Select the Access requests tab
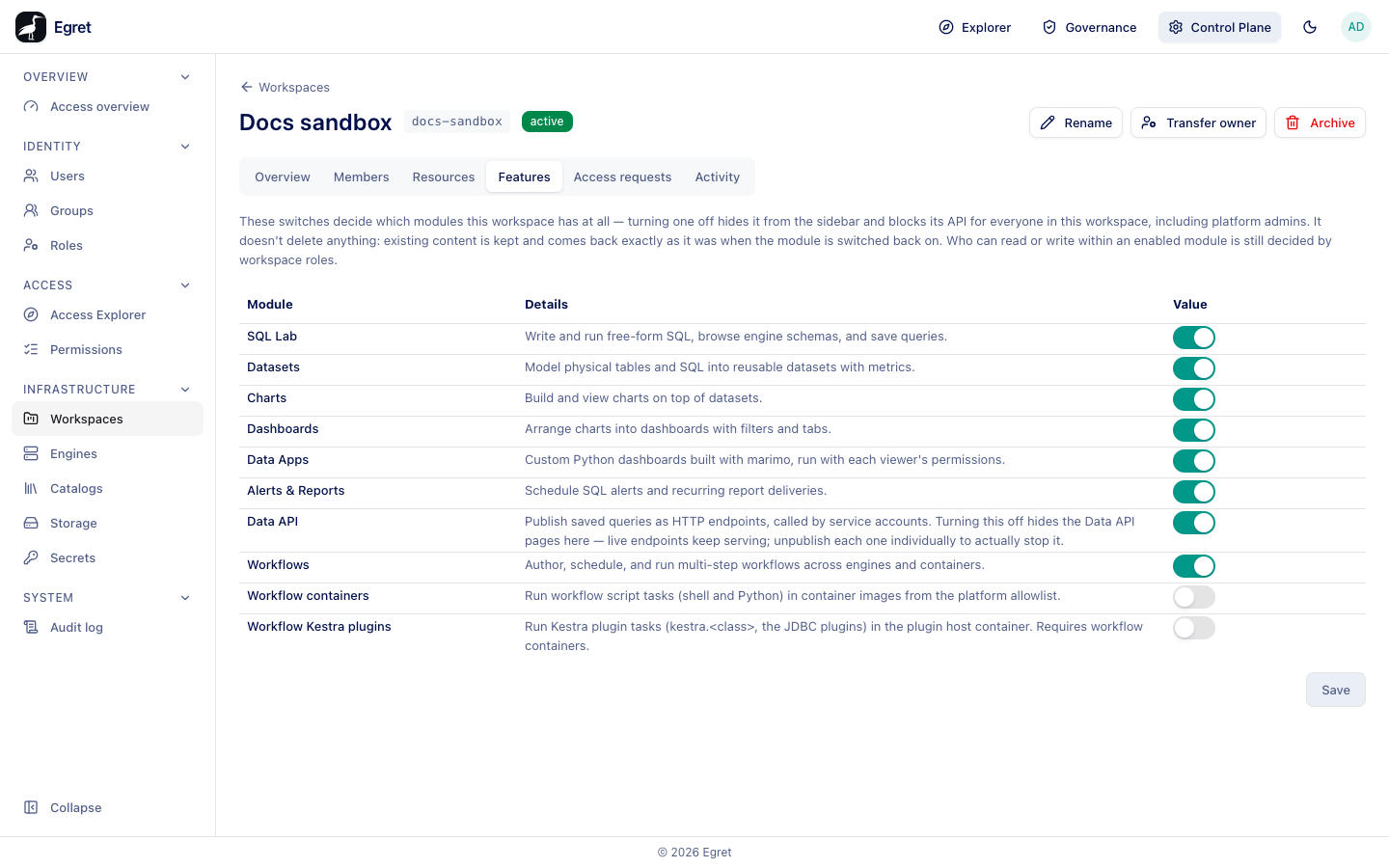Image resolution: width=1389 pixels, height=868 pixels. [622, 177]
